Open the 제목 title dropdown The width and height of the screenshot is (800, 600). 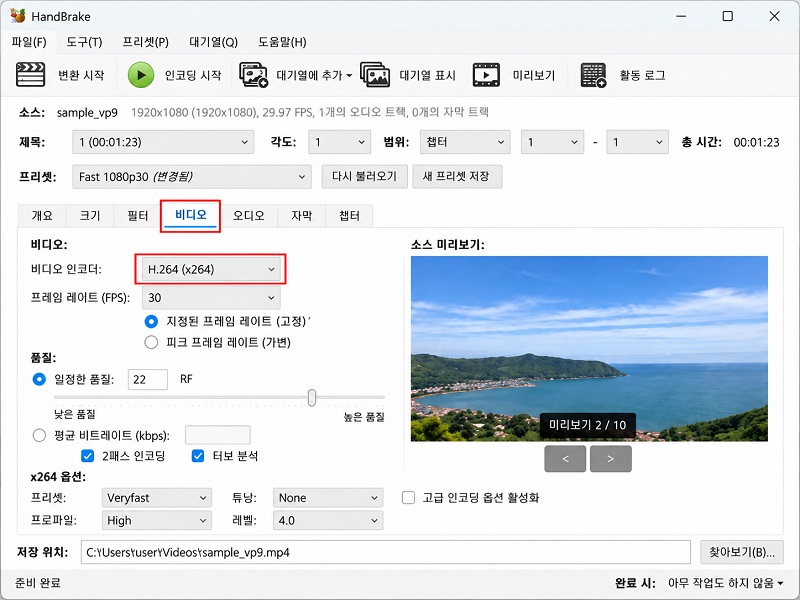163,142
